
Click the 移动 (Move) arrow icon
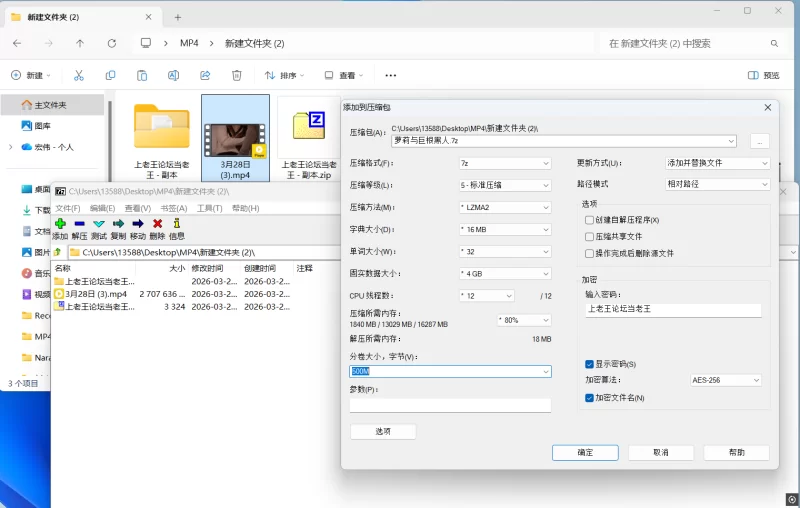(138, 224)
